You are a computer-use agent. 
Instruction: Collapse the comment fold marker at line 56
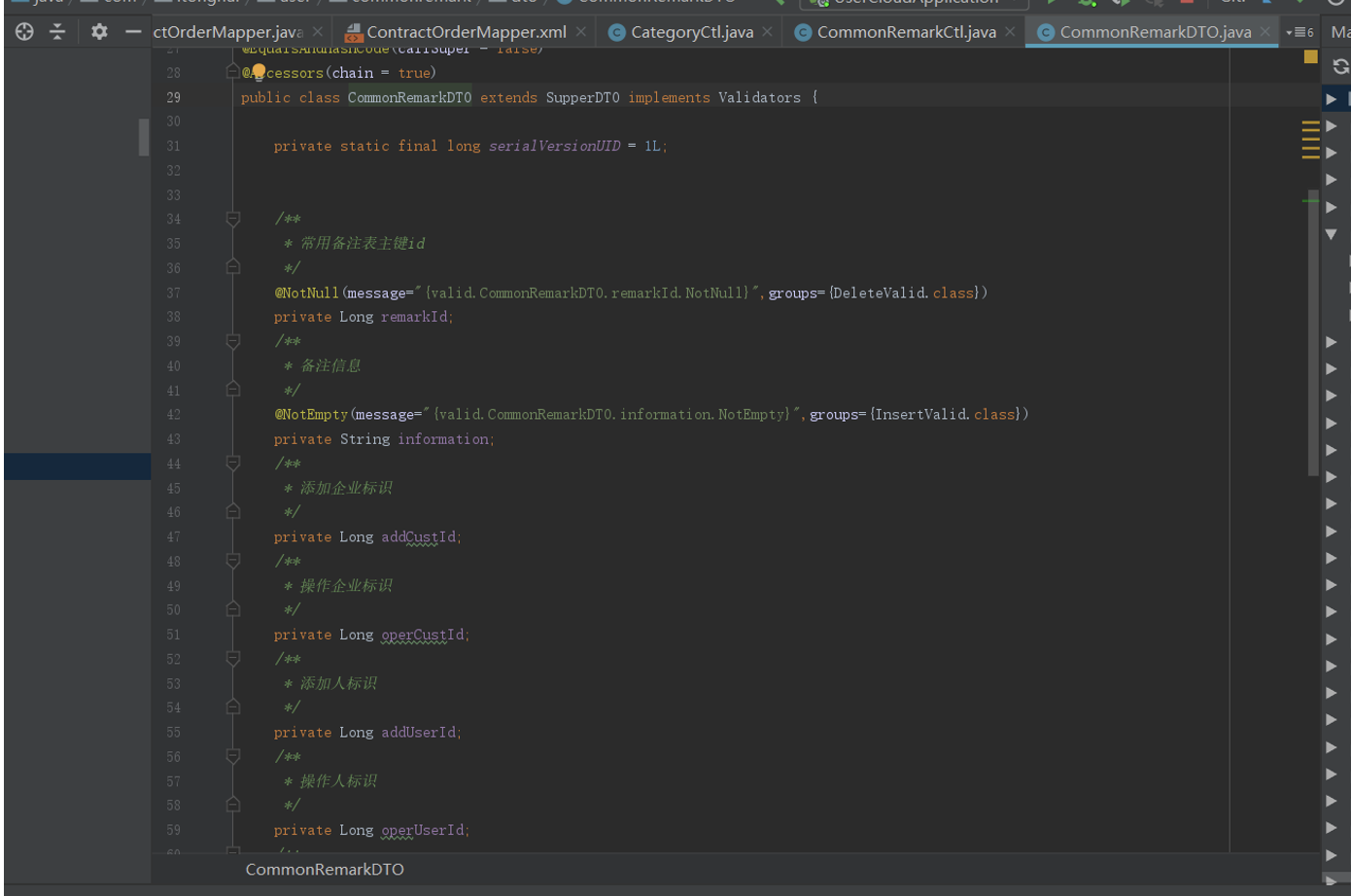pyautogui.click(x=233, y=756)
